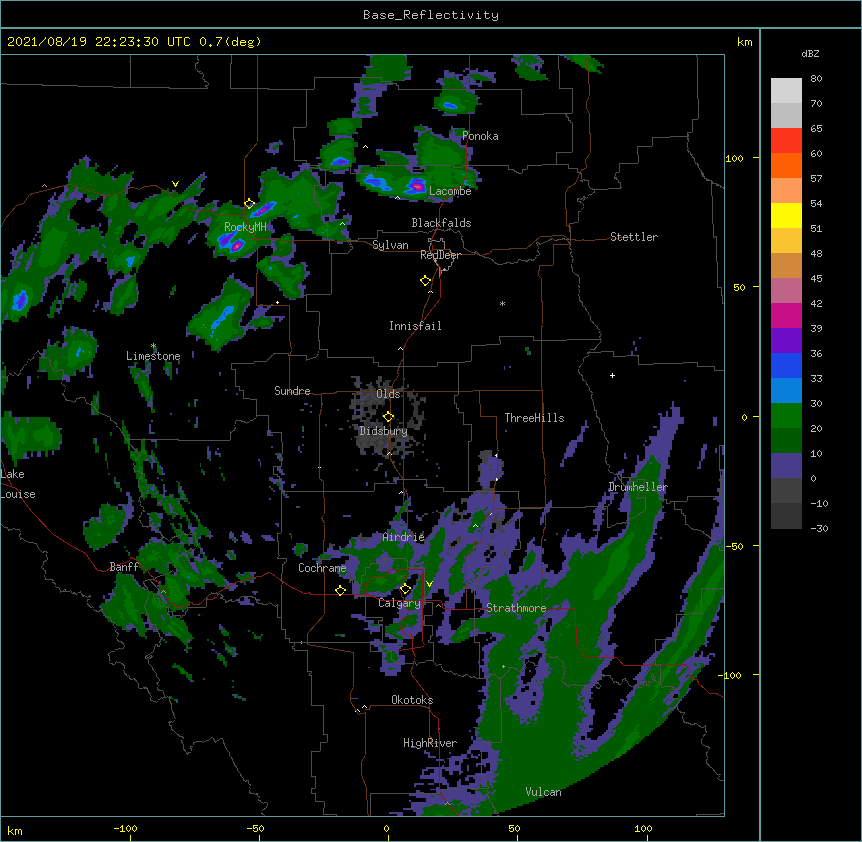The height and width of the screenshot is (842, 862).
Task: Click the Blackfalds city label
Action: point(441,223)
